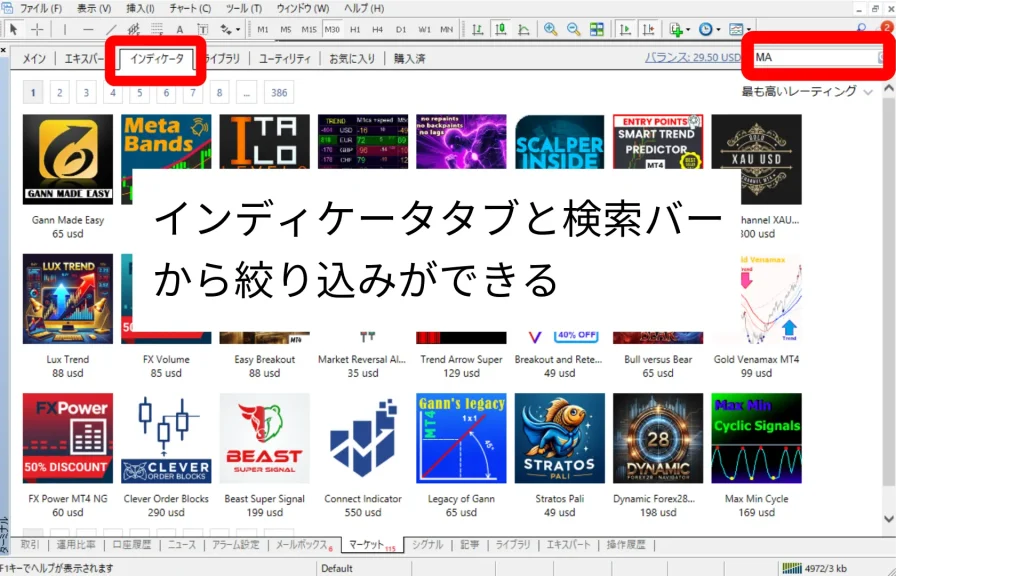This screenshot has width=1024, height=576.
Task: Switch to the メイン market tab
Action: pyautogui.click(x=34, y=59)
